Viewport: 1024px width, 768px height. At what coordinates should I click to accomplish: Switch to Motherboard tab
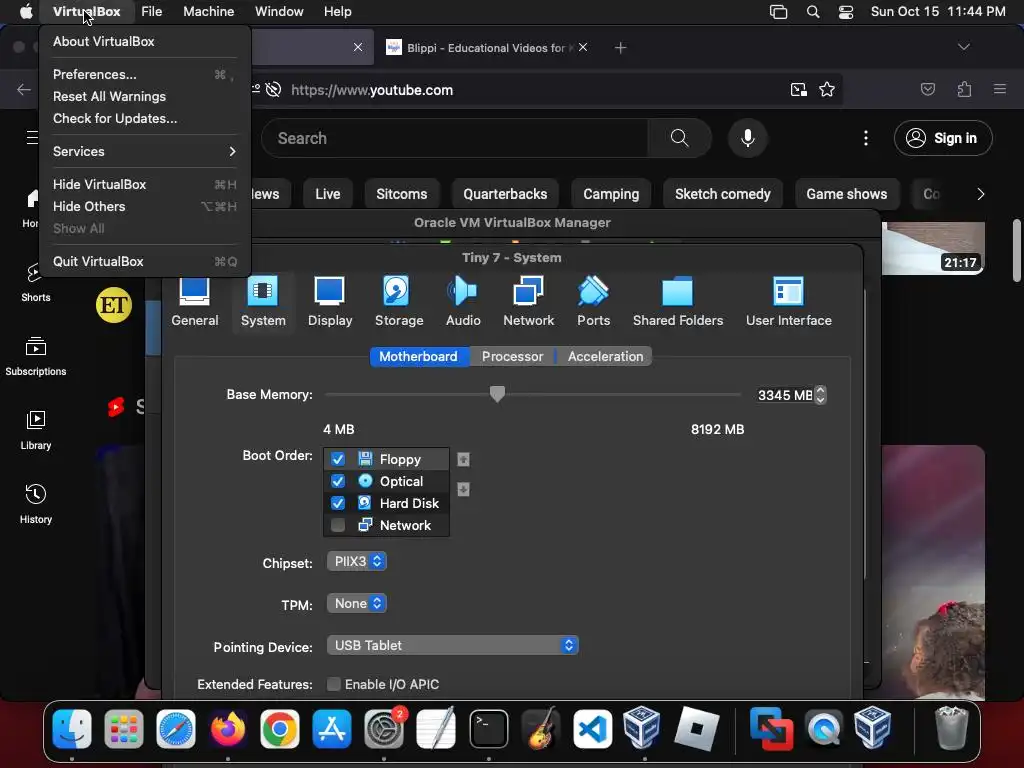click(419, 357)
